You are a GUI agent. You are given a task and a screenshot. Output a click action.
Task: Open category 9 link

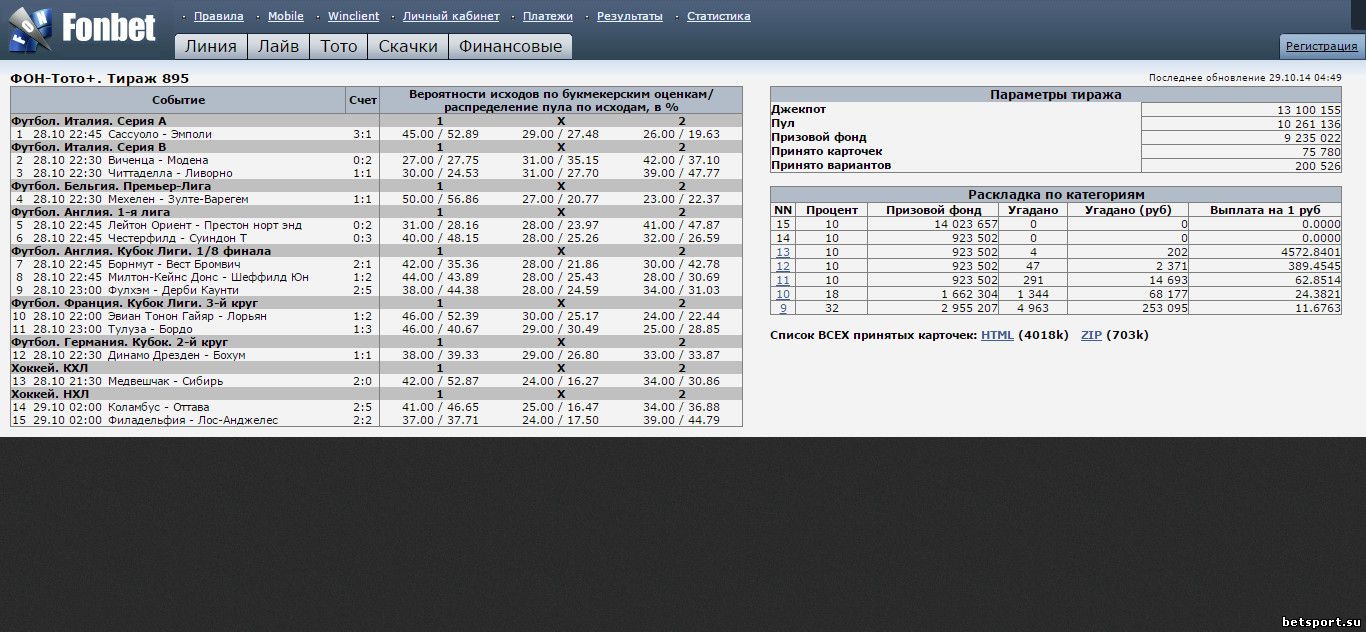[783, 308]
